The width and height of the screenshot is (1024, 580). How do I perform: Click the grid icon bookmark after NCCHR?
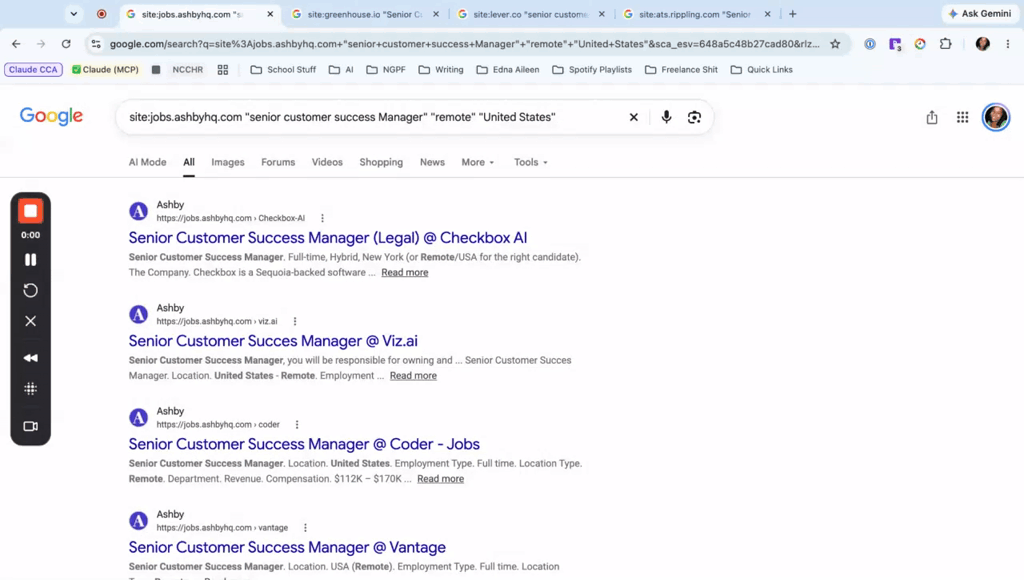point(223,69)
